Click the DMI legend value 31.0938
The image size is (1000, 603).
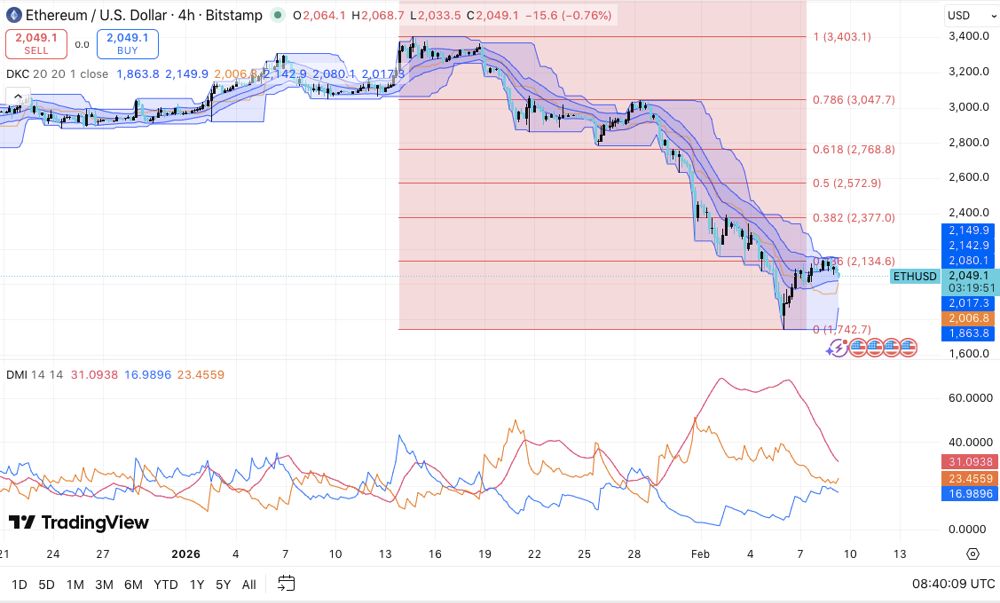click(x=94, y=374)
